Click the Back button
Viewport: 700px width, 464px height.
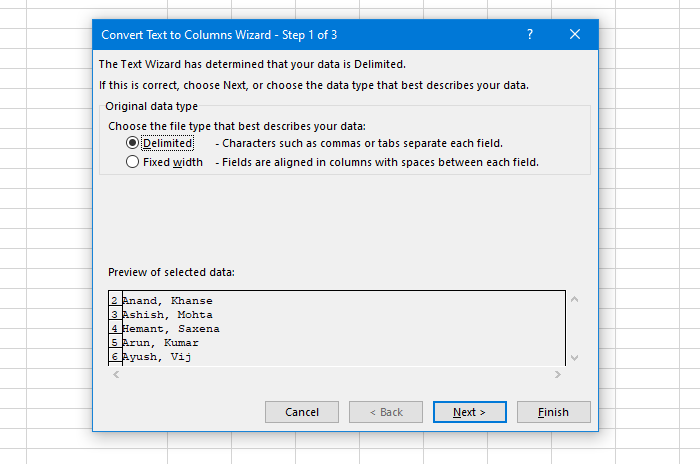[385, 412]
